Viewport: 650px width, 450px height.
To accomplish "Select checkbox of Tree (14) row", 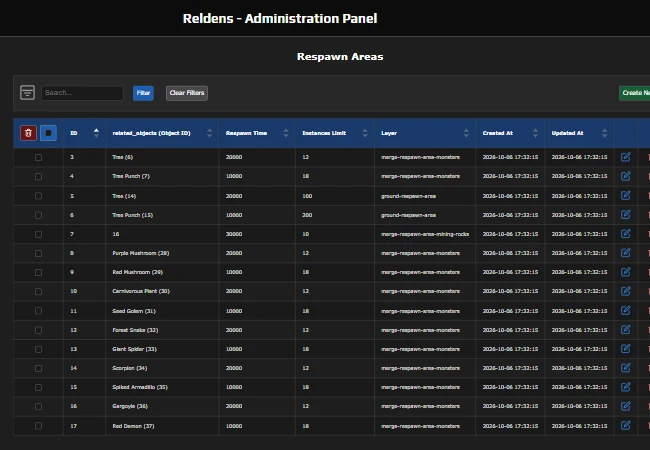I will [x=38, y=196].
